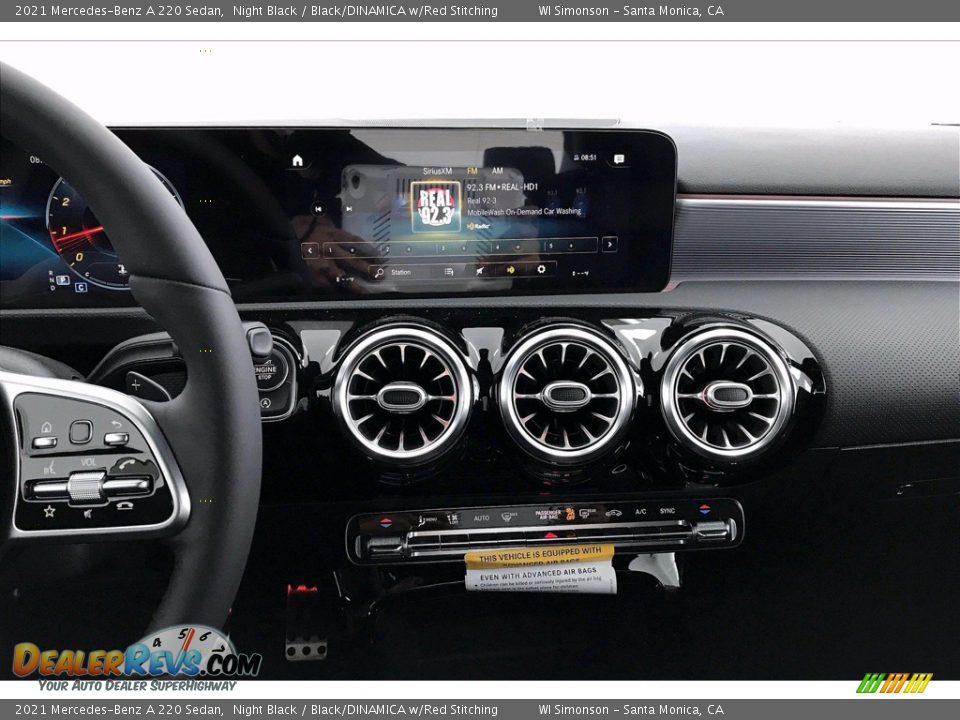Screen dimensions: 960x720
Task: Select station preset 1
Action: 352,250
